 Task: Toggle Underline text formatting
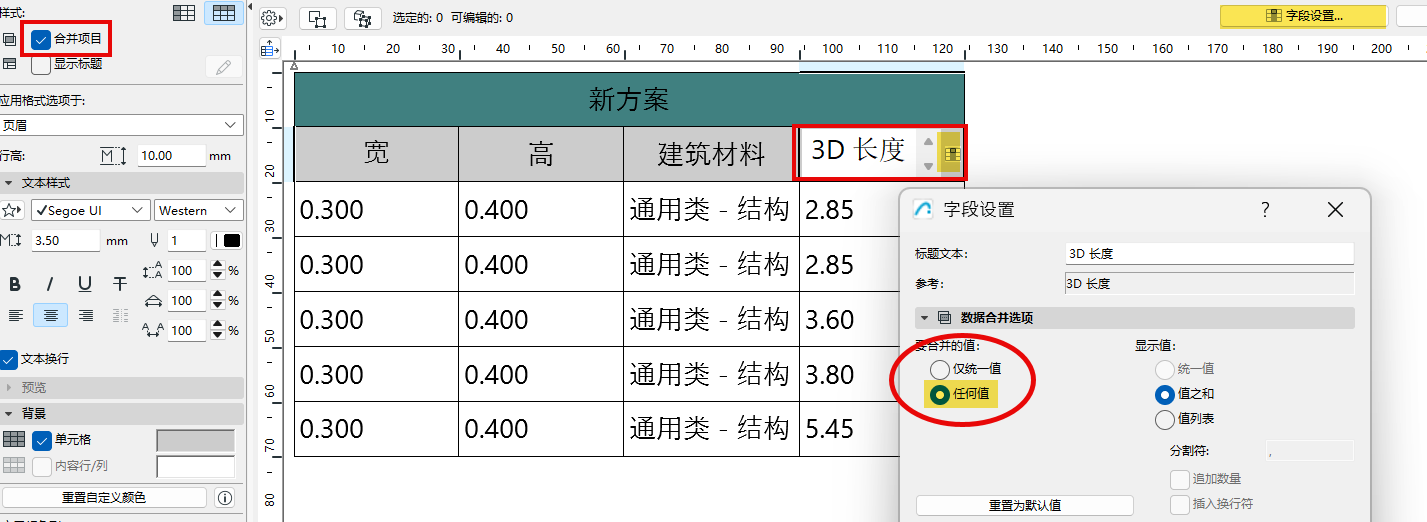(85, 285)
